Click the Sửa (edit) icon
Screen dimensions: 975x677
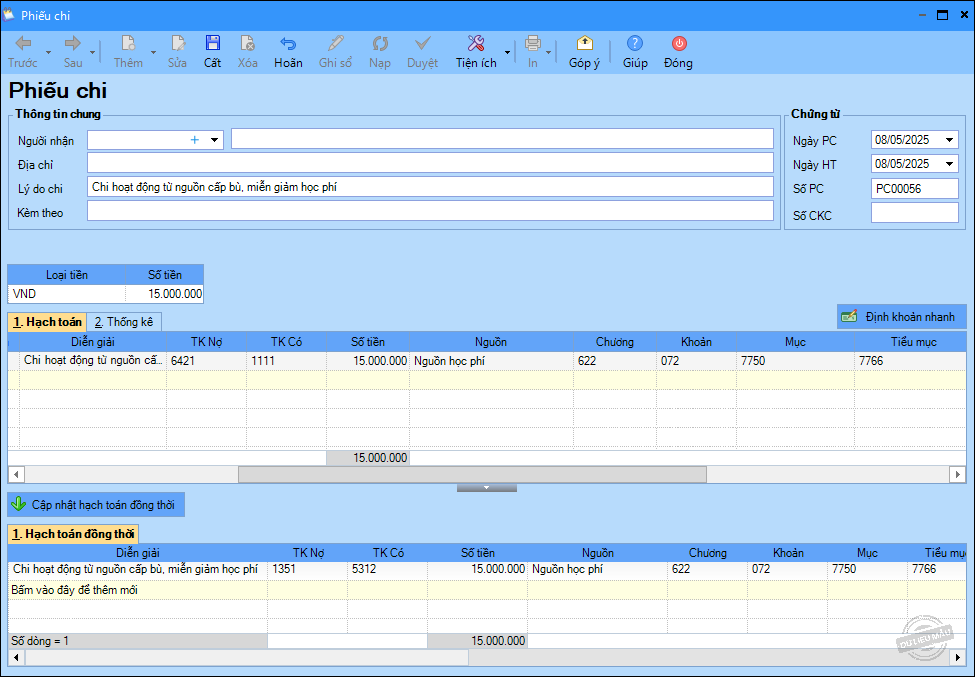177,44
